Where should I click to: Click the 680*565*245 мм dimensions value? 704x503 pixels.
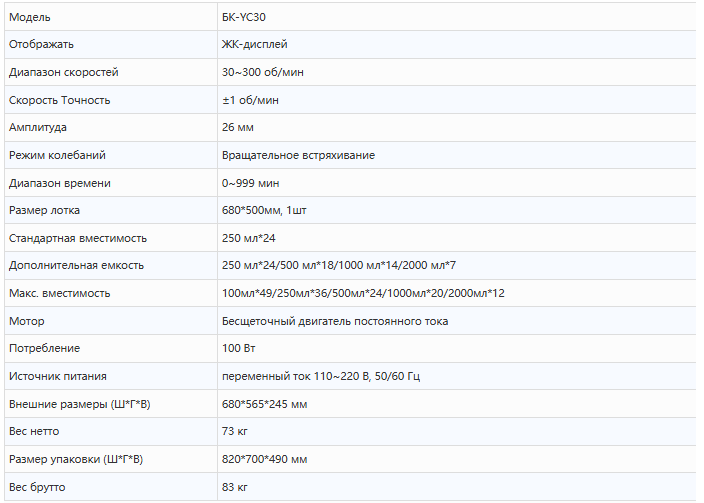coord(264,404)
